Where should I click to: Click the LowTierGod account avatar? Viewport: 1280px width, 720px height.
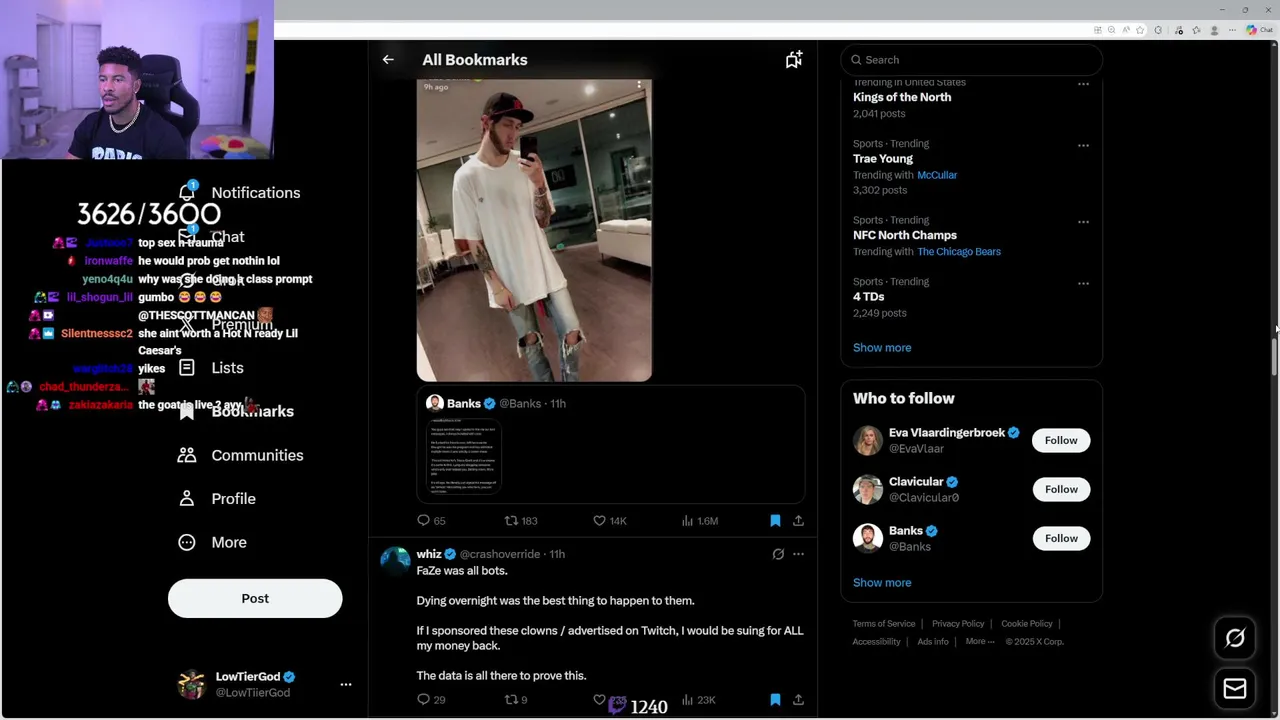click(x=191, y=685)
